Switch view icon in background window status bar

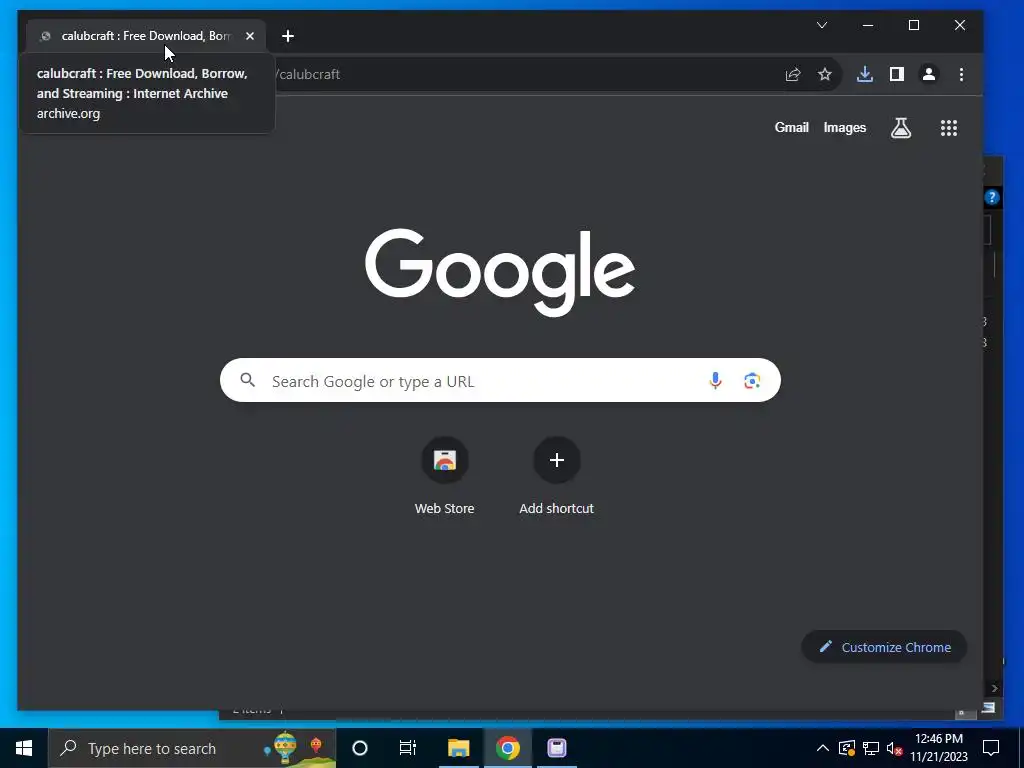pyautogui.click(x=989, y=708)
